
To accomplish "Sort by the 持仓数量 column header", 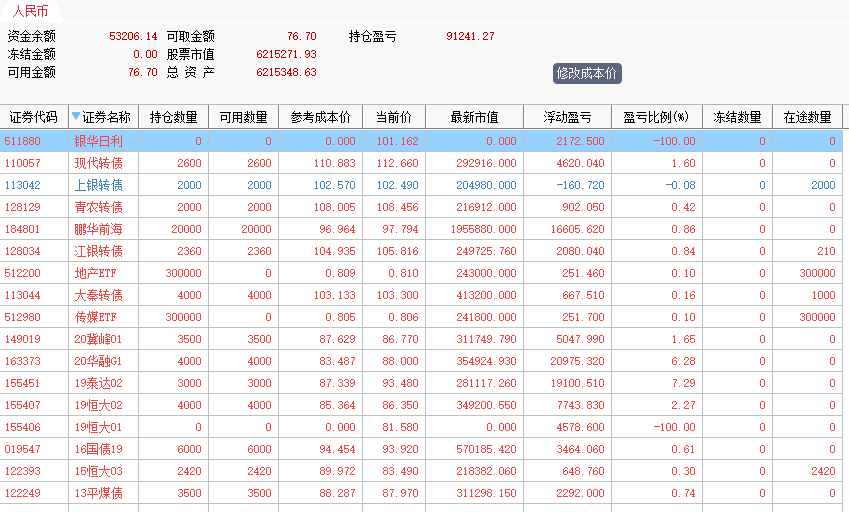I will tap(173, 117).
